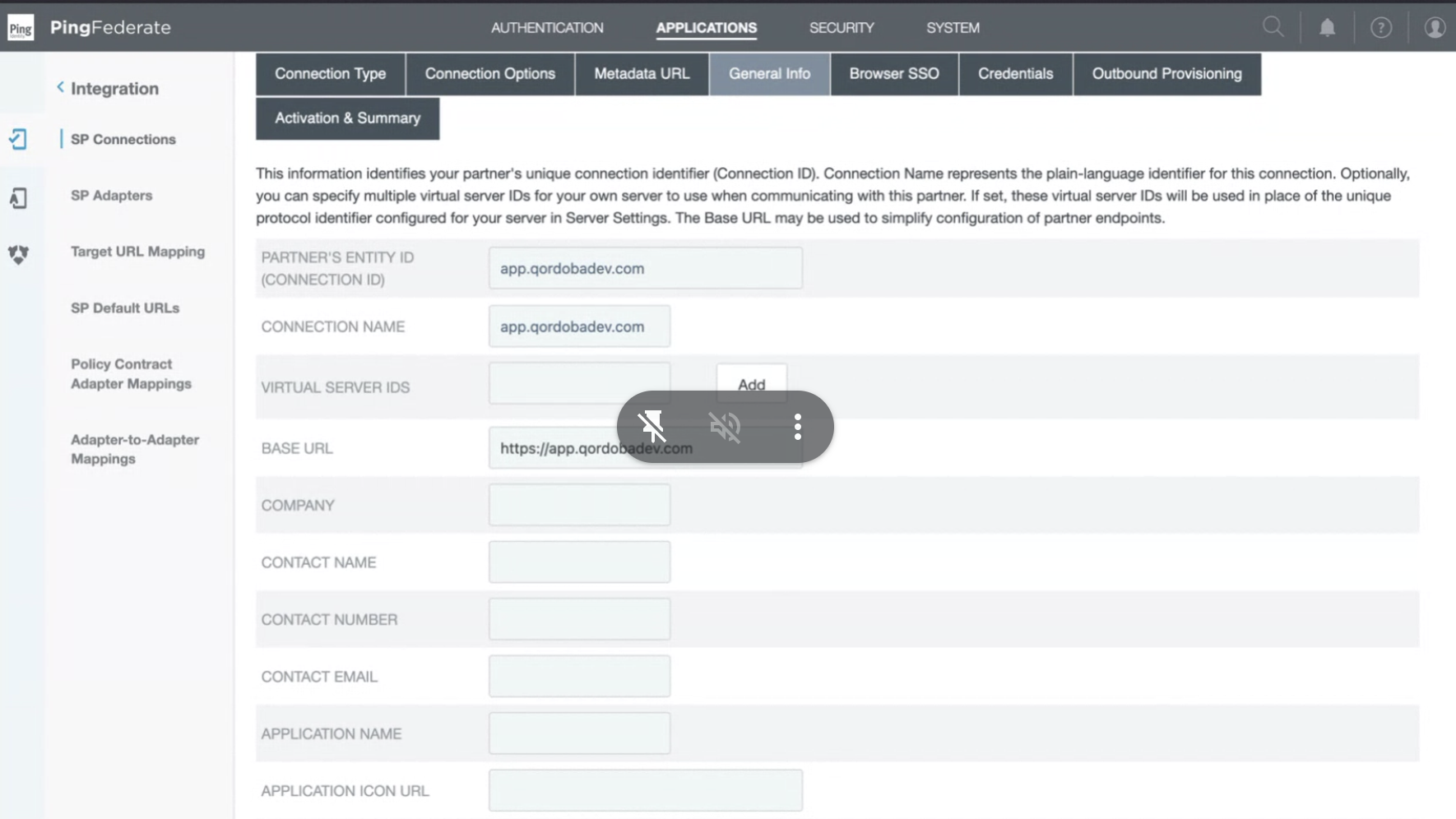Click the unpin icon in floating overlay
Image resolution: width=1456 pixels, height=819 pixels.
click(x=652, y=427)
